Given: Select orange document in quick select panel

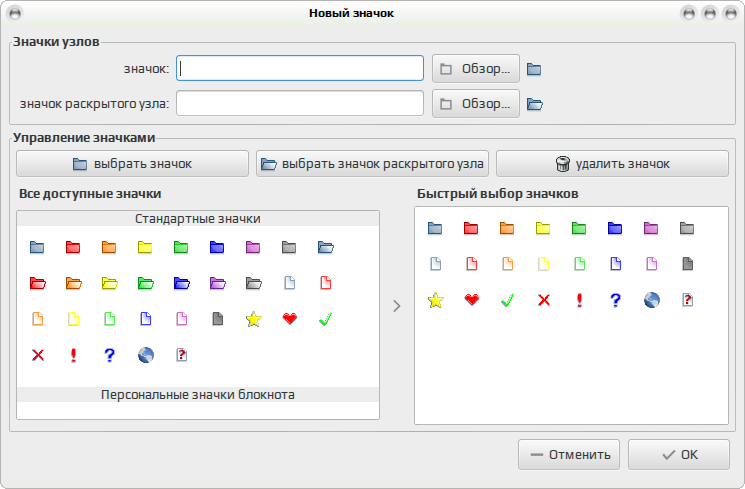Looking at the screenshot, I should (x=507, y=264).
